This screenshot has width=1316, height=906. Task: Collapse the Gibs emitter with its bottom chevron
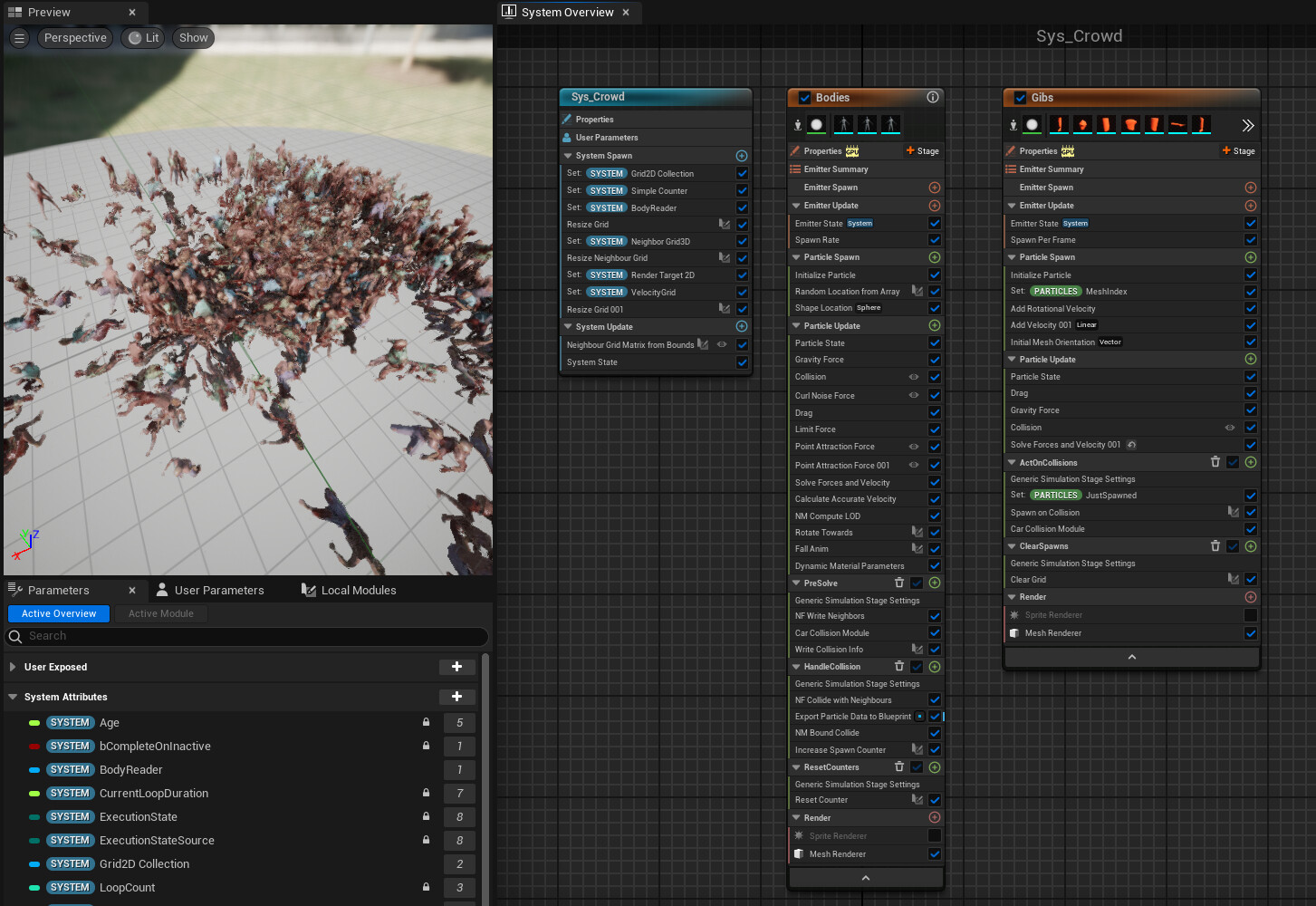[x=1130, y=656]
